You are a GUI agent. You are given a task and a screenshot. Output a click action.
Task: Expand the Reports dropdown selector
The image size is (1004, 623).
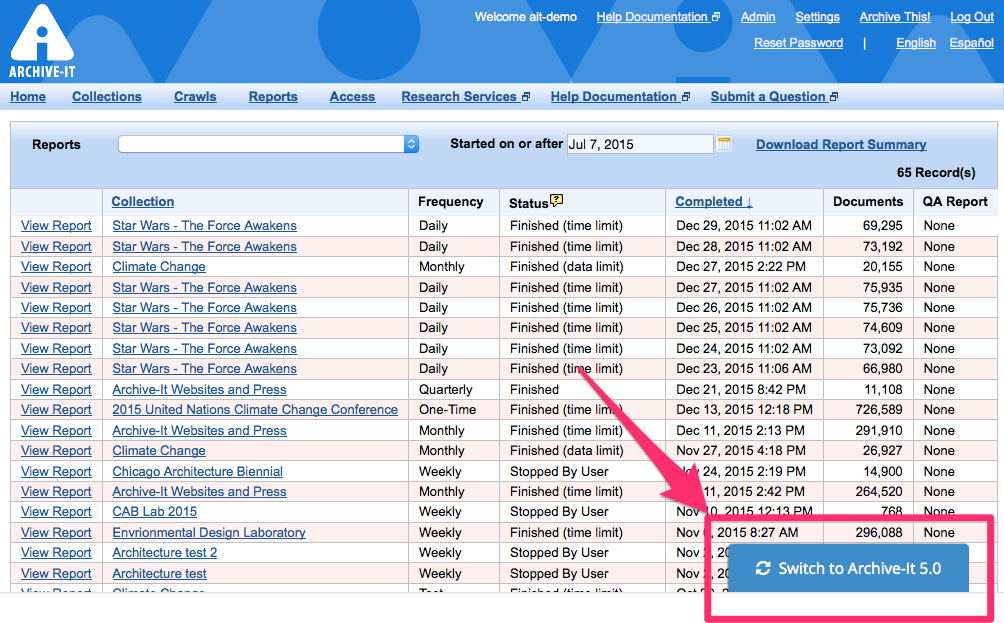coord(268,144)
